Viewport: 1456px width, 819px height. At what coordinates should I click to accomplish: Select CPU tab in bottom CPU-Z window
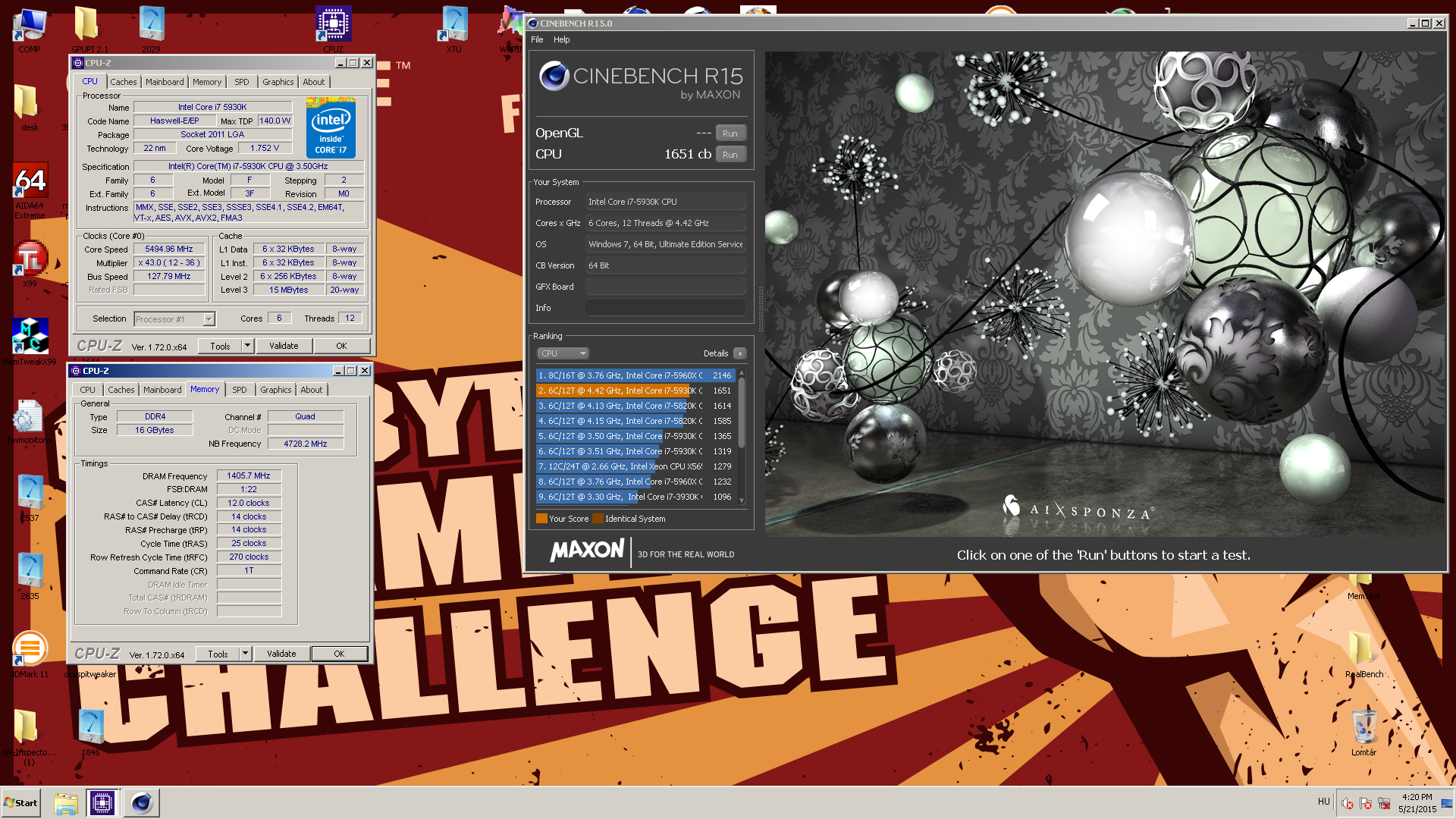click(87, 390)
